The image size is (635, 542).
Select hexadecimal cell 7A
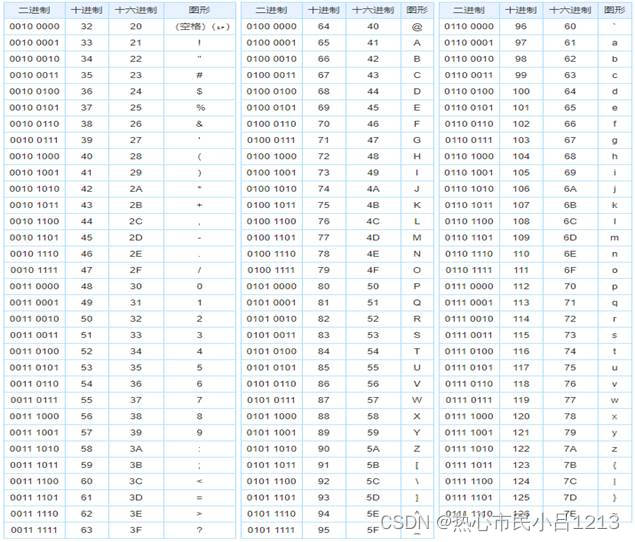click(x=570, y=449)
